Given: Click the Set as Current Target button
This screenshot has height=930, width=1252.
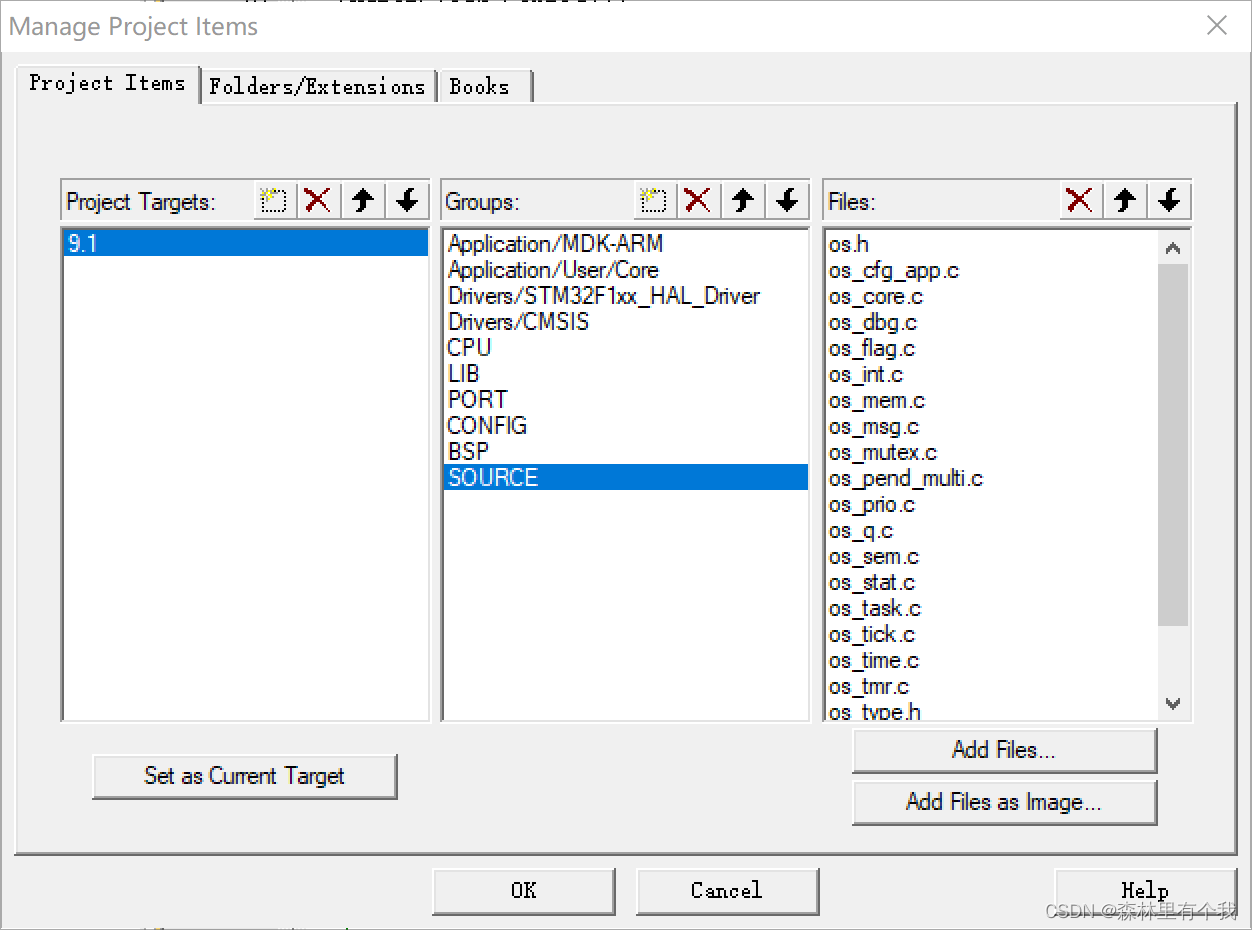Looking at the screenshot, I should [244, 776].
